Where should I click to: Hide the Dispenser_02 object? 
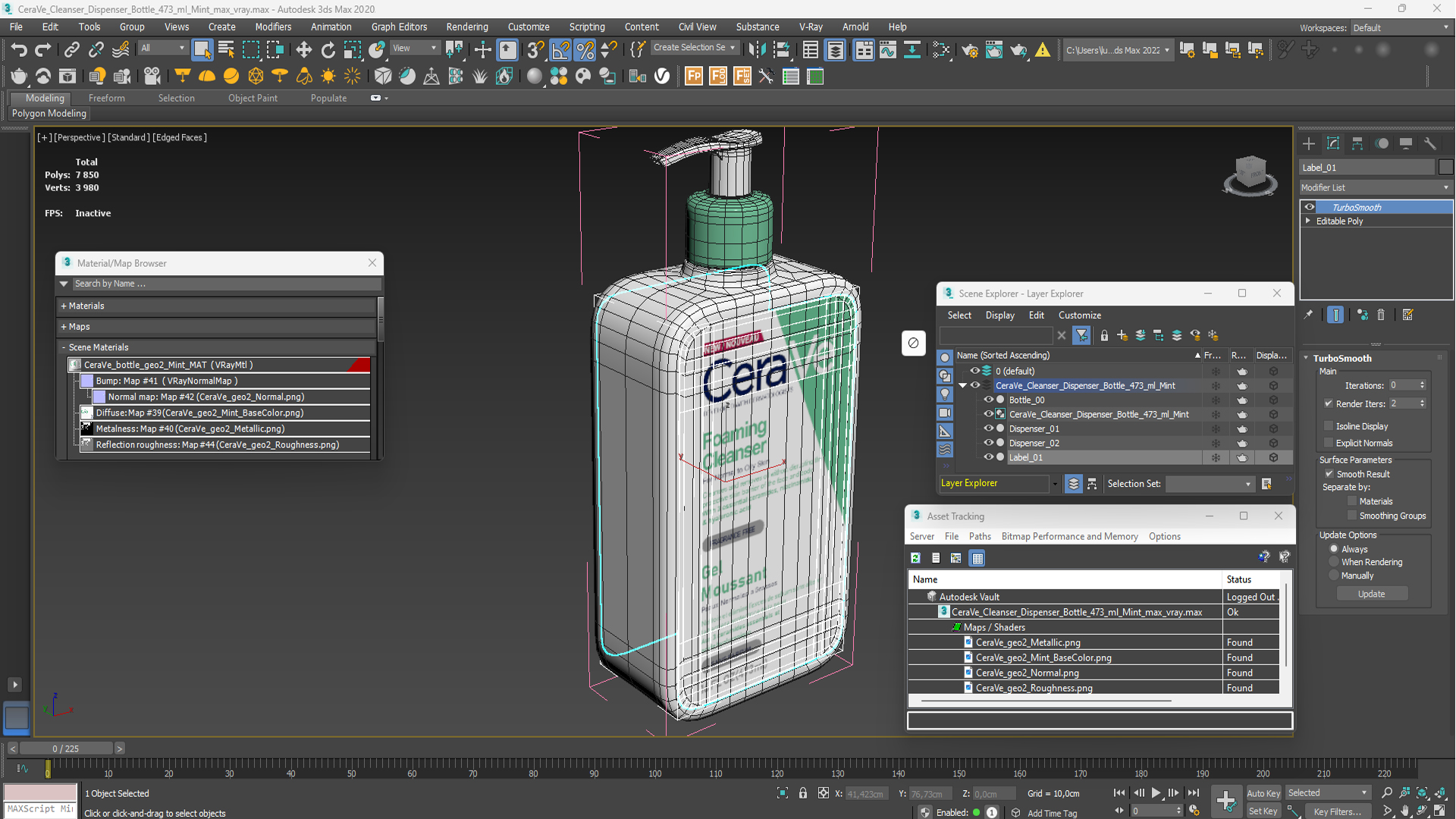[x=988, y=443]
